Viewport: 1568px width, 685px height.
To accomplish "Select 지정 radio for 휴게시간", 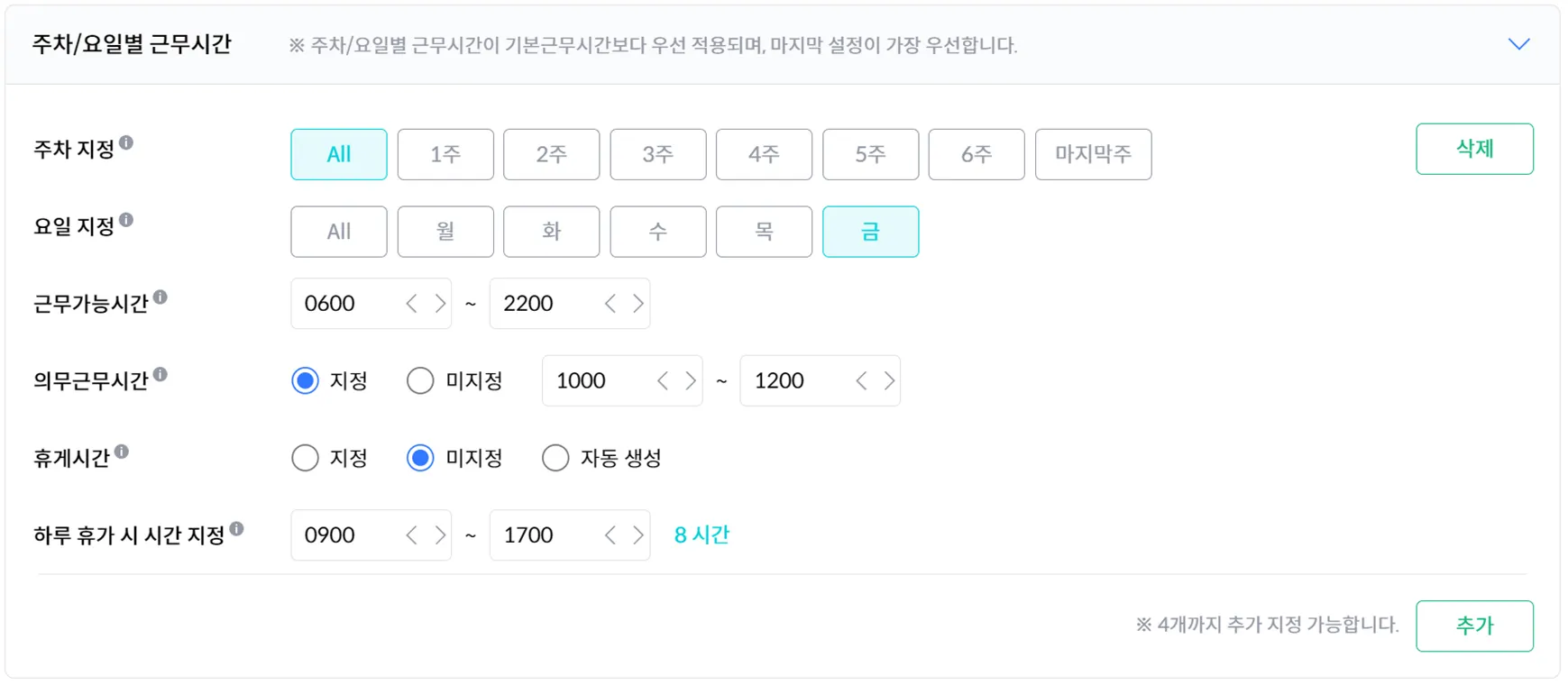I will tap(306, 459).
